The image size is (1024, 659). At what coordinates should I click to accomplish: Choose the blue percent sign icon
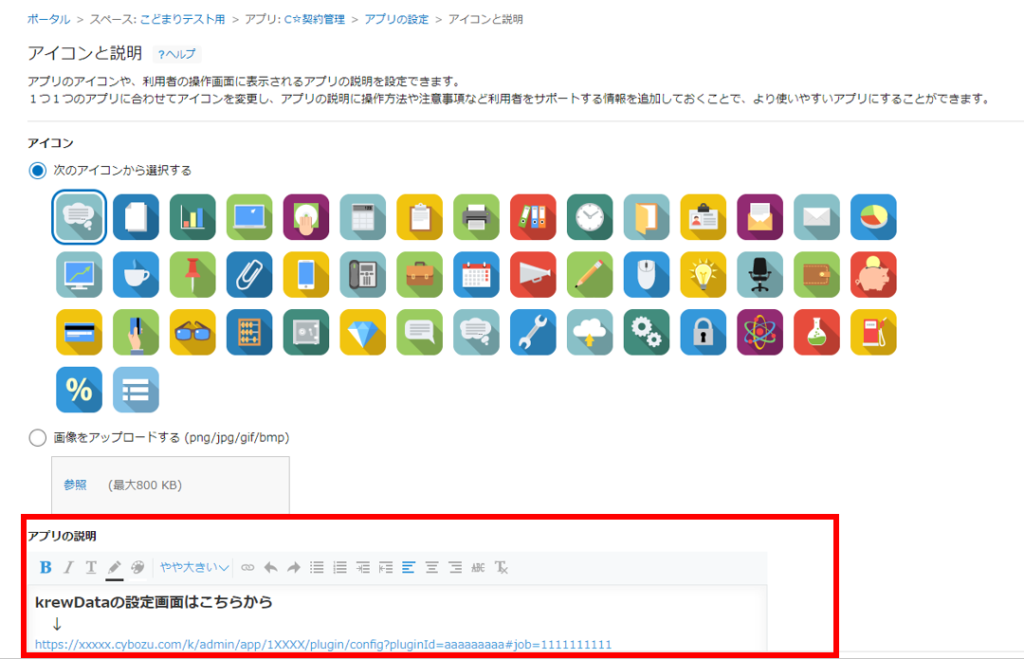click(x=79, y=390)
